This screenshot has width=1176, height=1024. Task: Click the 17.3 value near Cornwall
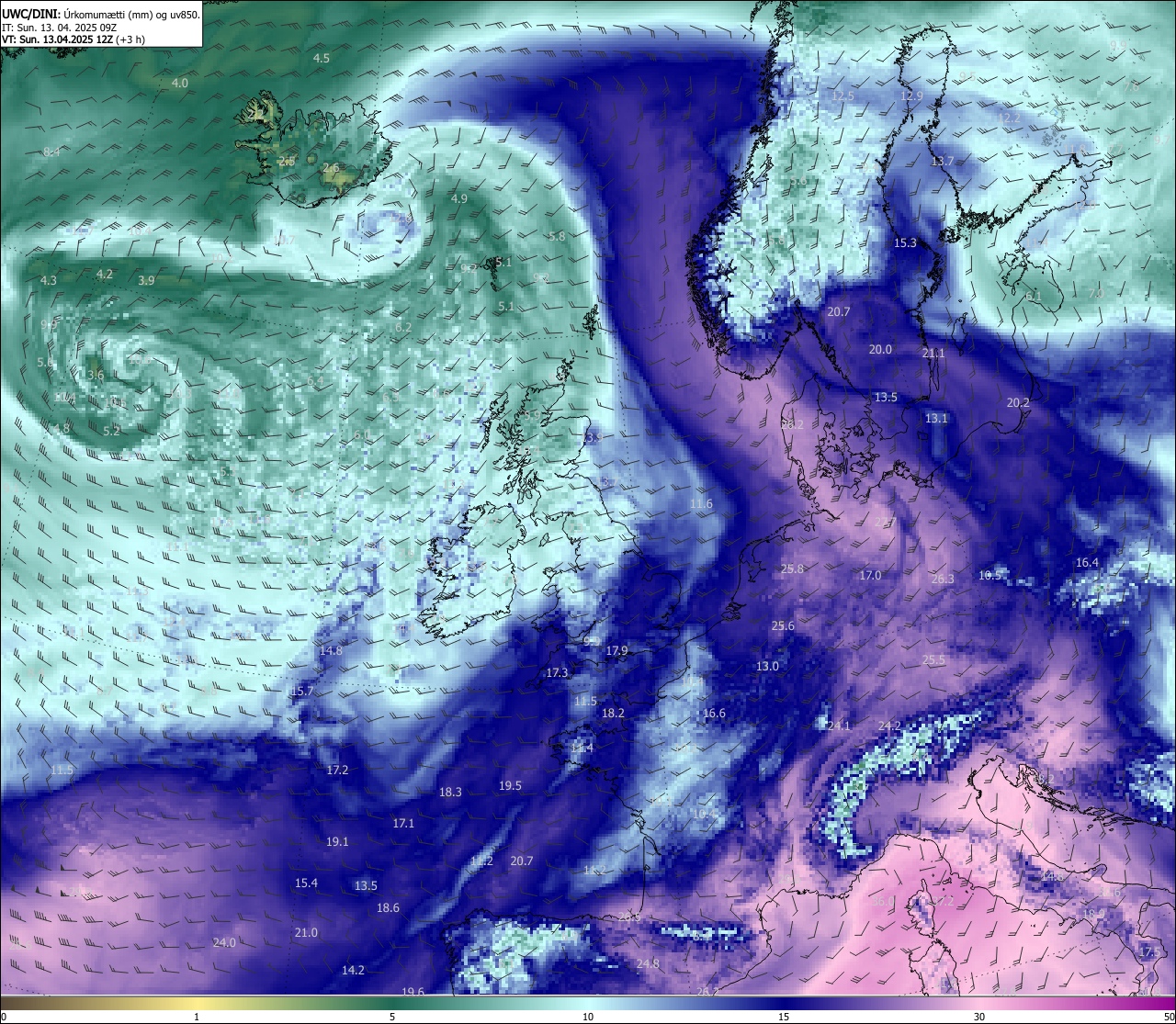tap(557, 672)
